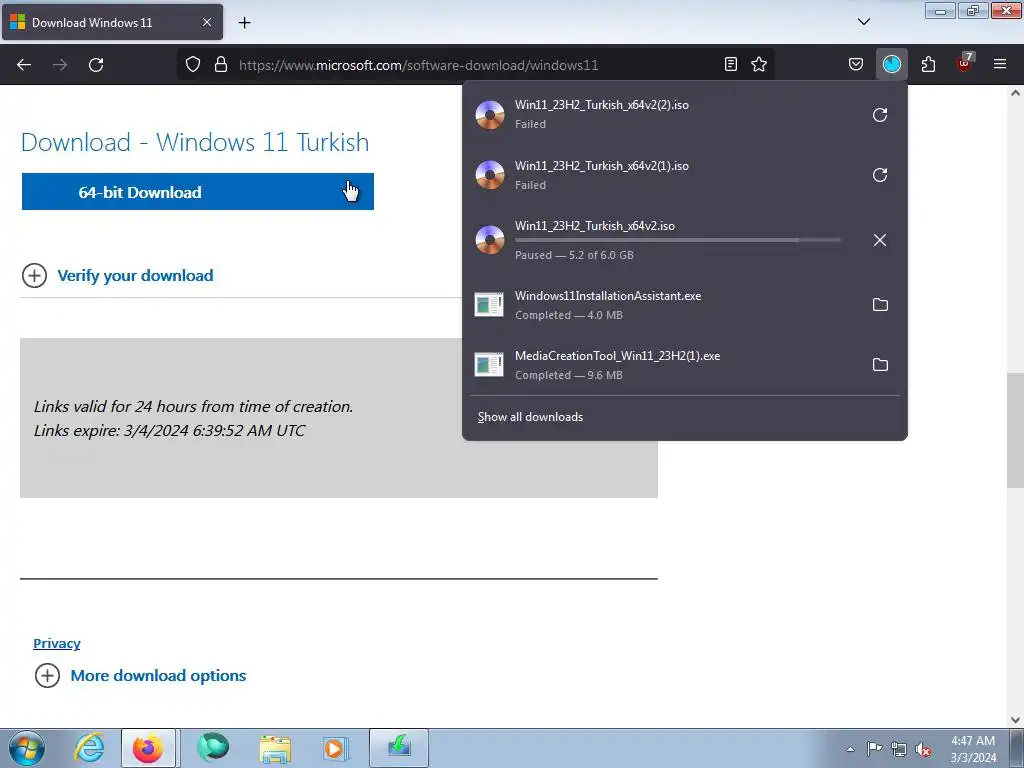Click the network tray icon
The width and height of the screenshot is (1024, 768).
coord(899,749)
